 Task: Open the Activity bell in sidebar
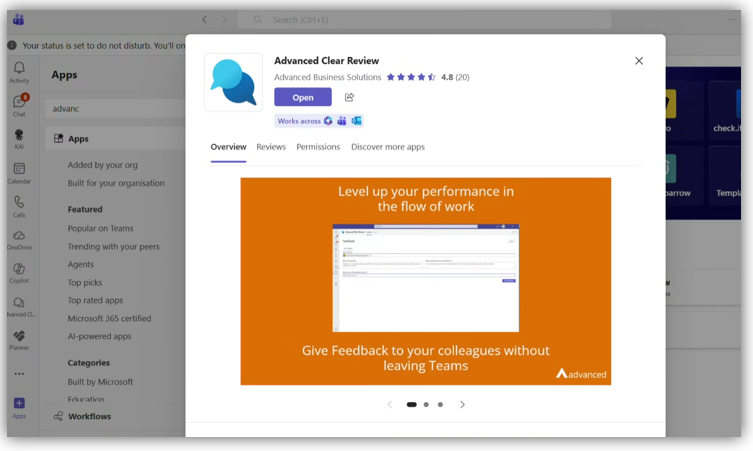click(19, 73)
